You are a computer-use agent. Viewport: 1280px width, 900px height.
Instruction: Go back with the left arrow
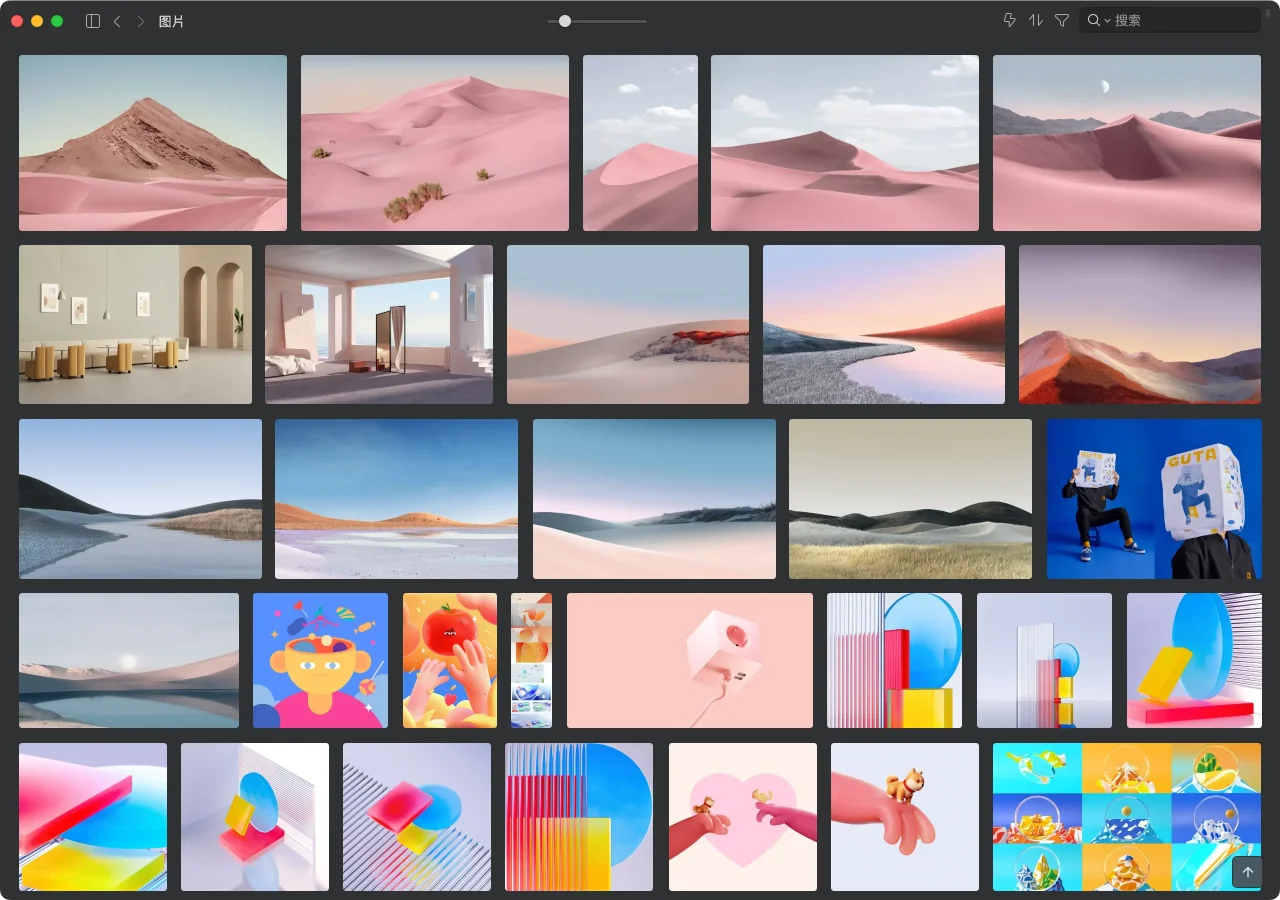pyautogui.click(x=117, y=21)
